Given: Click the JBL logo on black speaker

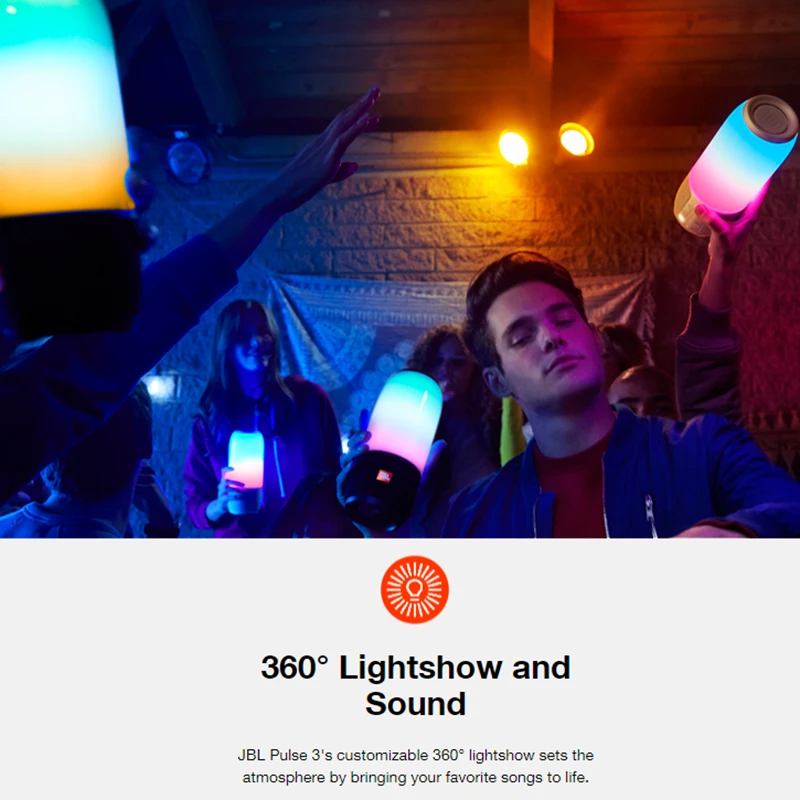Looking at the screenshot, I should tap(383, 477).
